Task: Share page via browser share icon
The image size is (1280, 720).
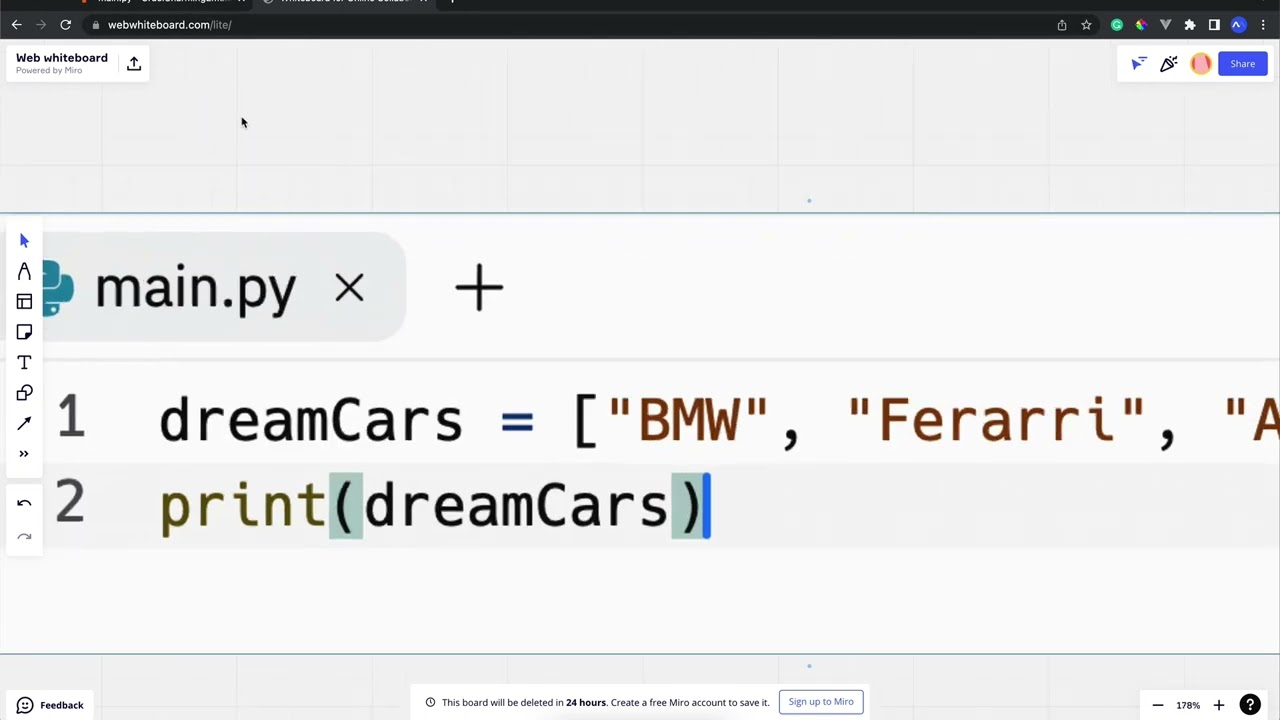Action: tap(1062, 25)
